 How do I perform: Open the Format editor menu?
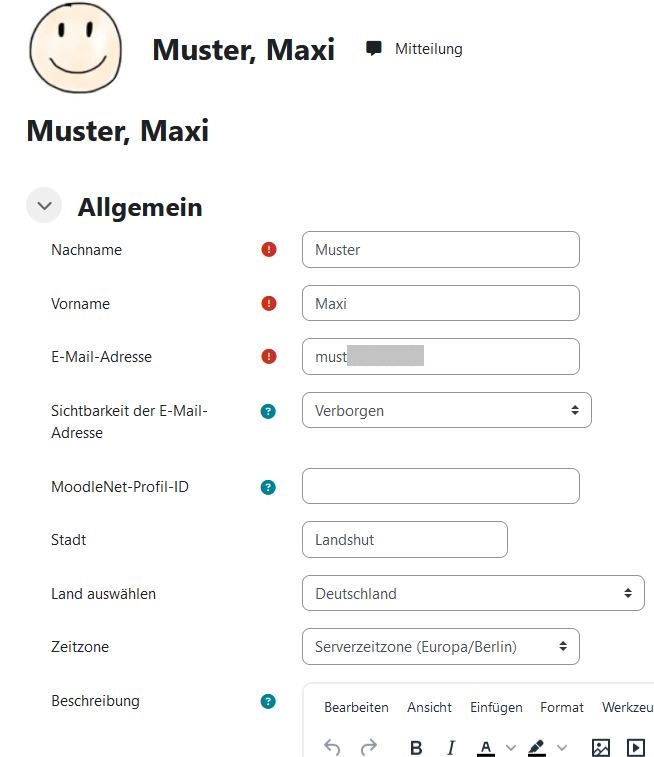[x=562, y=707]
